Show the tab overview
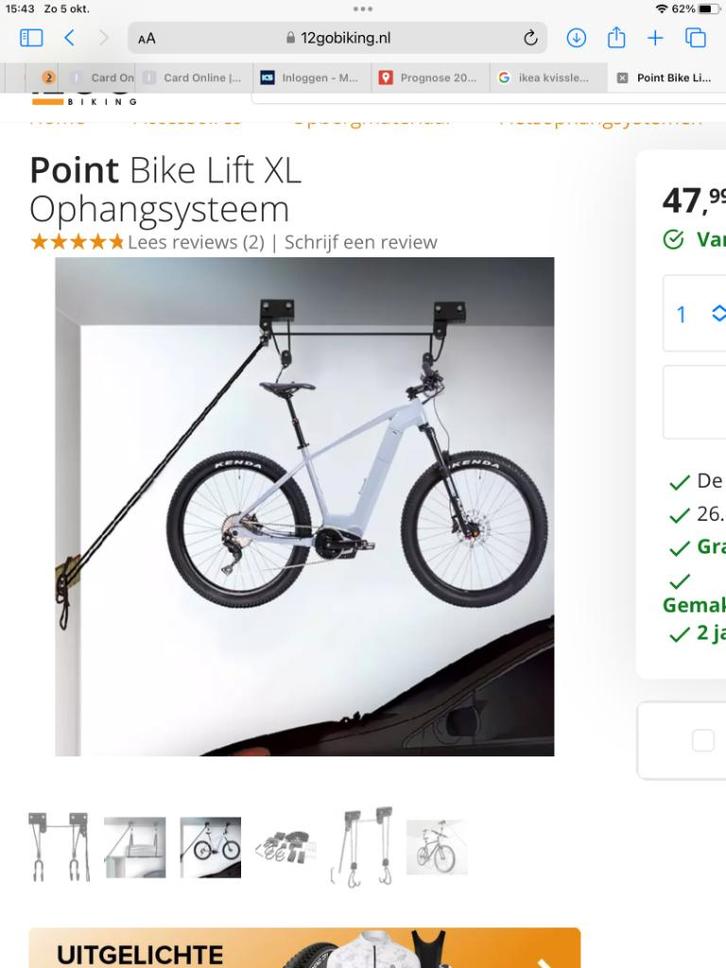This screenshot has width=726, height=968. tap(695, 38)
